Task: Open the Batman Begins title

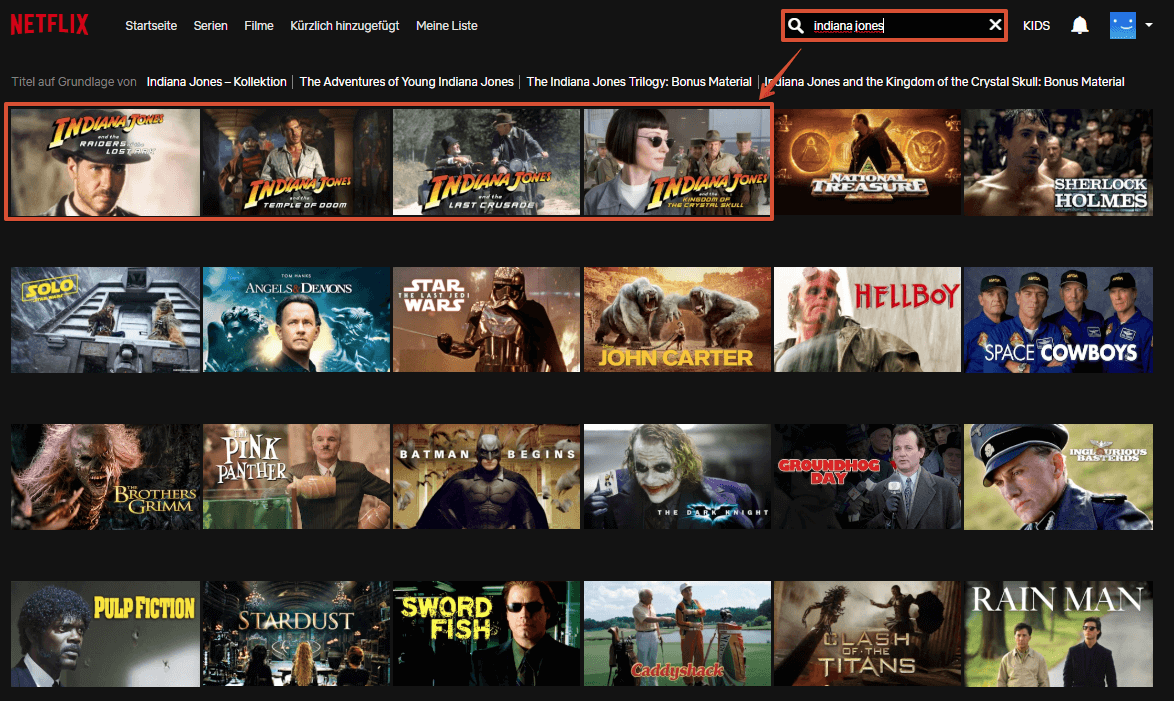Action: [487, 477]
